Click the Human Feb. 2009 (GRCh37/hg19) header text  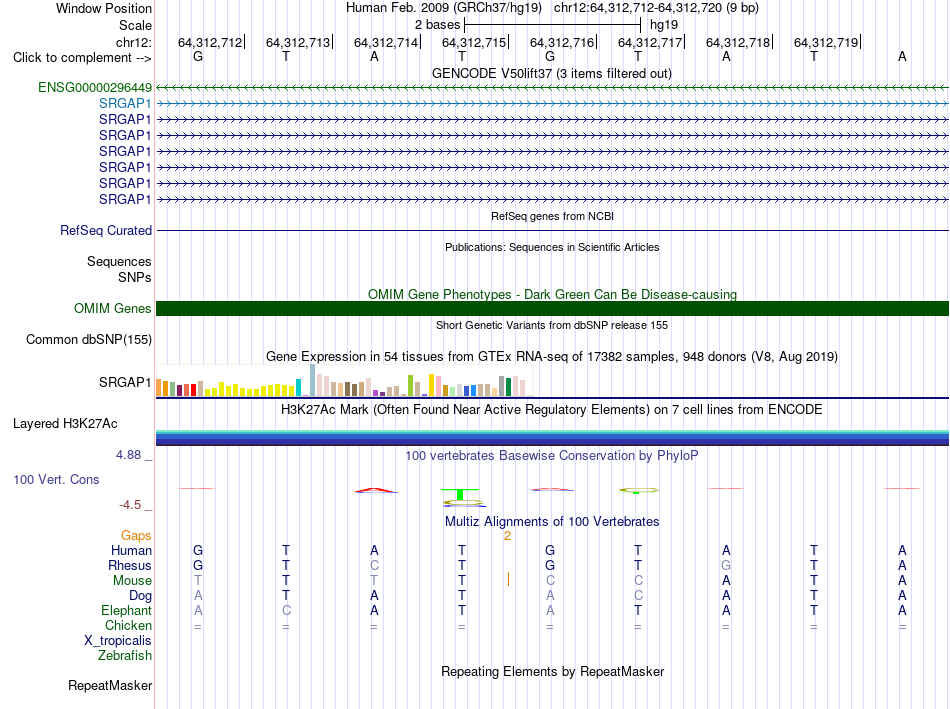[x=444, y=8]
